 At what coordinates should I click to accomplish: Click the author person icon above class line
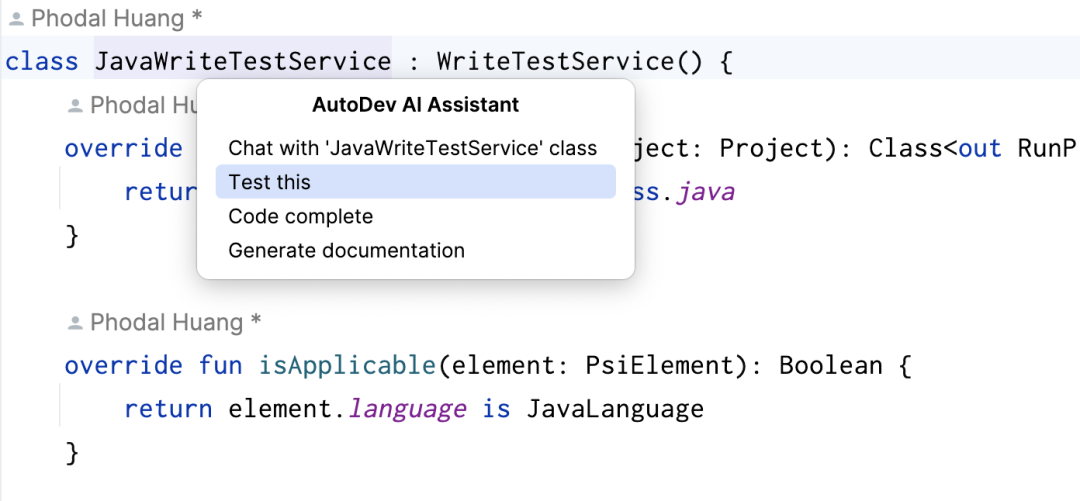point(17,20)
